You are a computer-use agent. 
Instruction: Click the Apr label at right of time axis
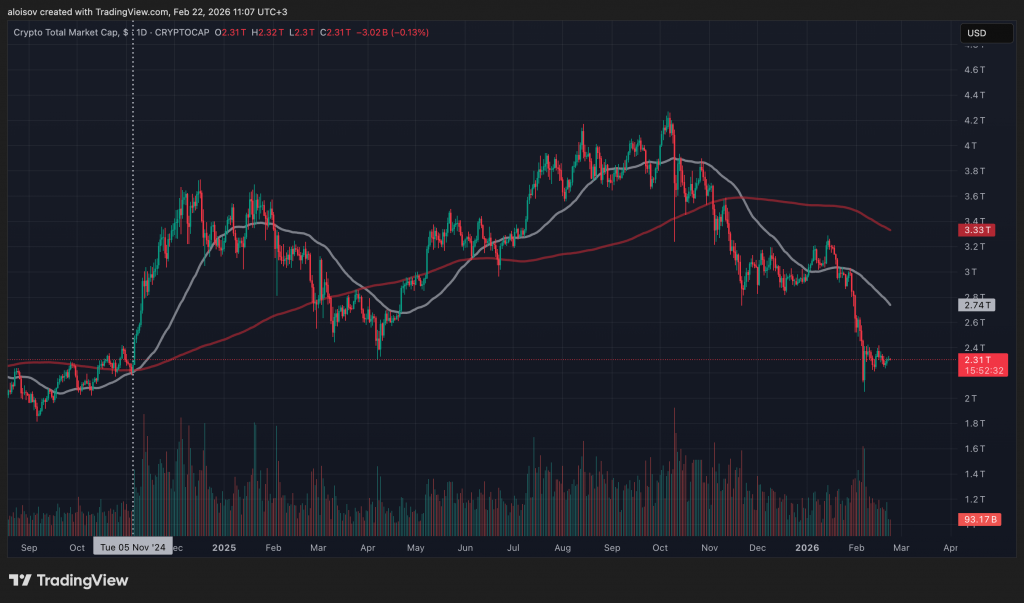(950, 548)
